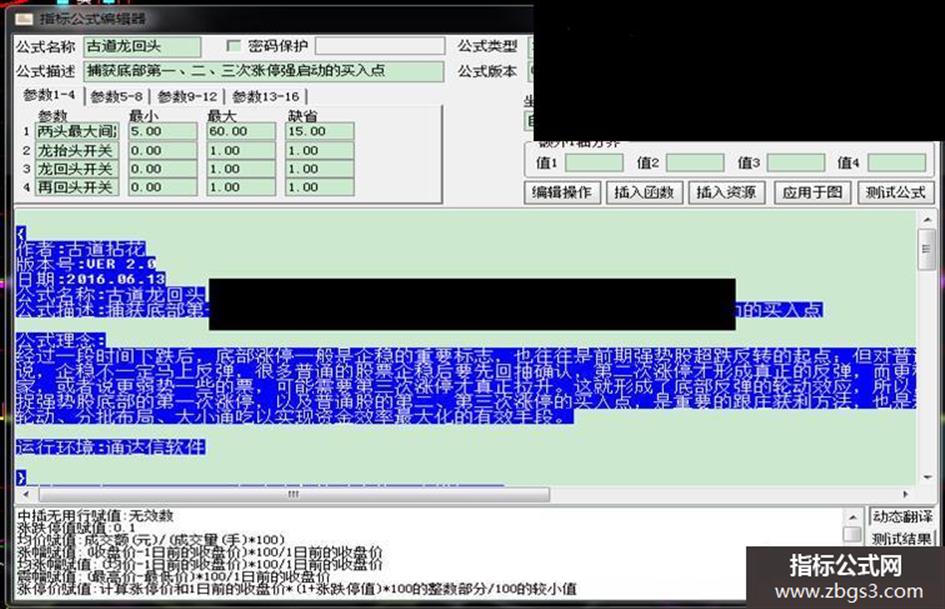Toggle the 密码保护 checkbox
The image size is (945, 609).
(233, 46)
